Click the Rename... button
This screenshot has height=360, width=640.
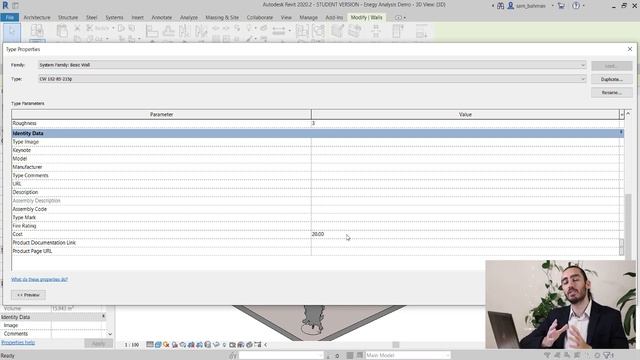(611, 93)
